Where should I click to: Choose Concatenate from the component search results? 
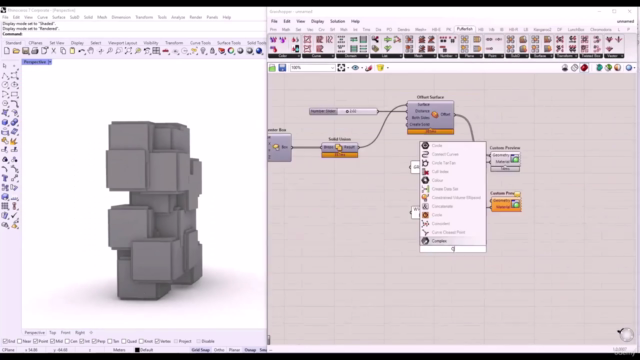point(453,206)
